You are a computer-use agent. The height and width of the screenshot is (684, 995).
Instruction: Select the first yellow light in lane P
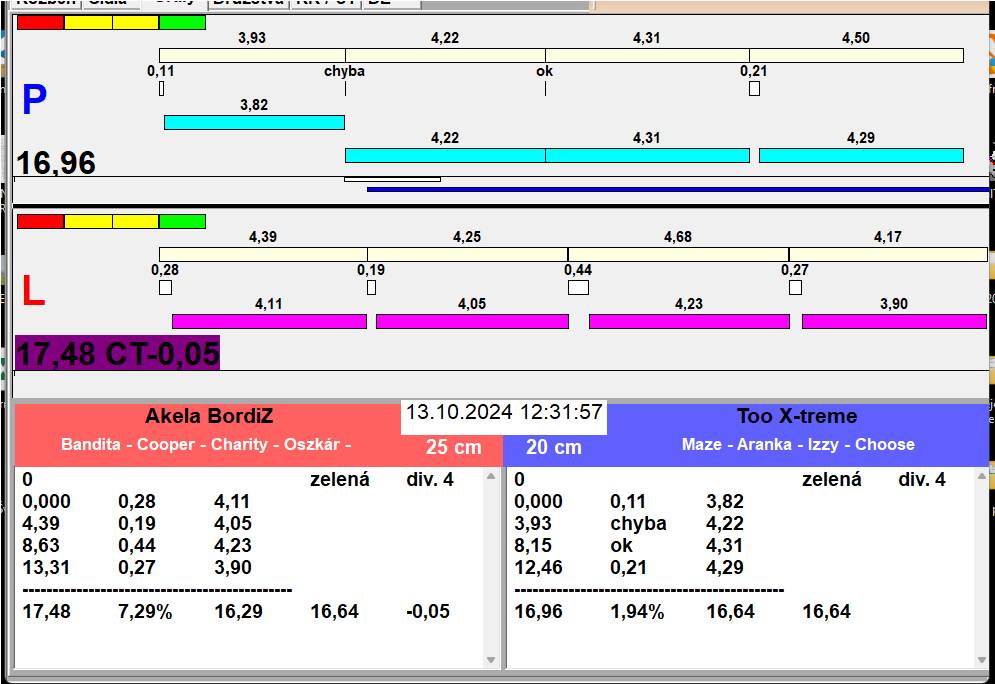point(88,23)
